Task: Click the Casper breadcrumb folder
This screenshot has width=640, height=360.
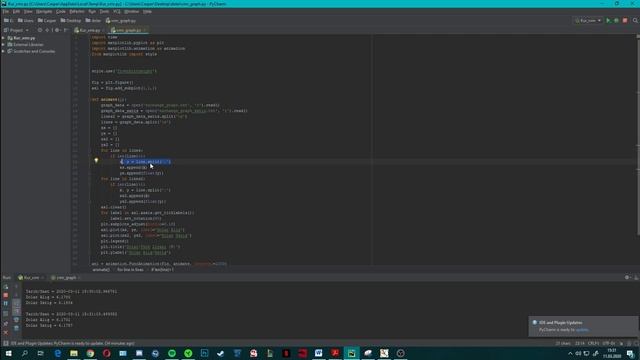Action: click(x=47, y=20)
